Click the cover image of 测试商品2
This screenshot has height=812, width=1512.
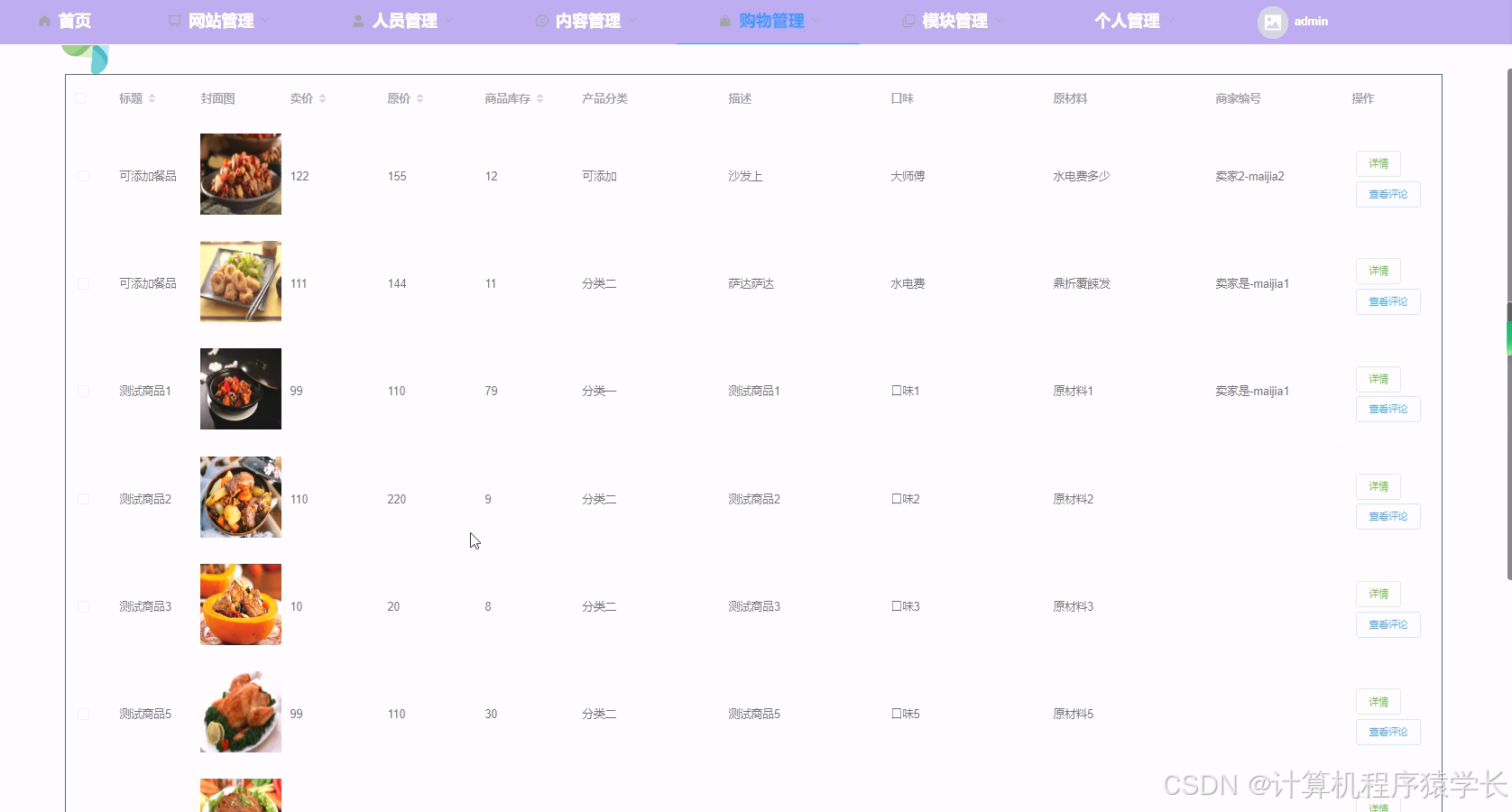241,497
